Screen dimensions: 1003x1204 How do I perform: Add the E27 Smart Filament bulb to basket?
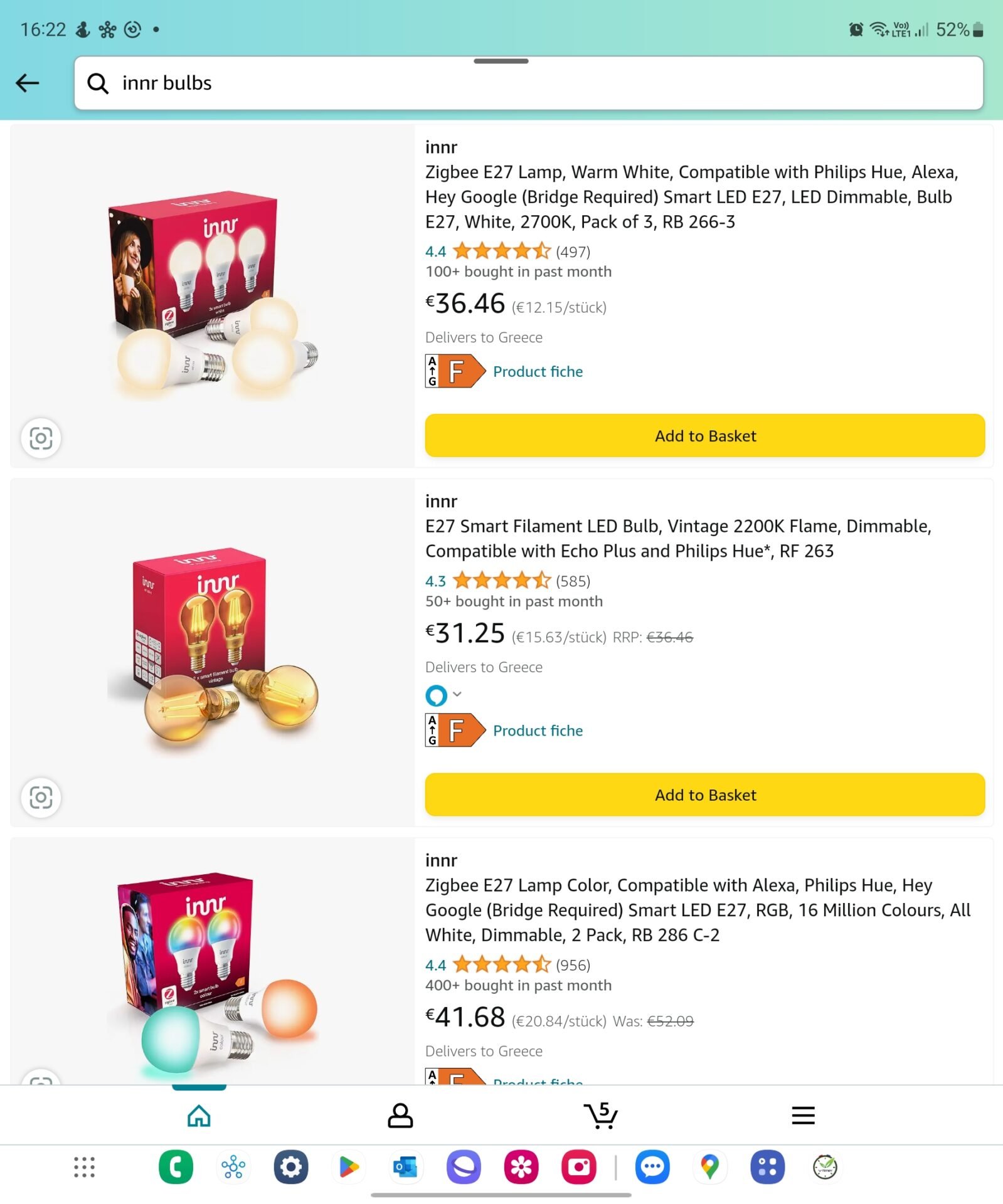click(x=704, y=795)
